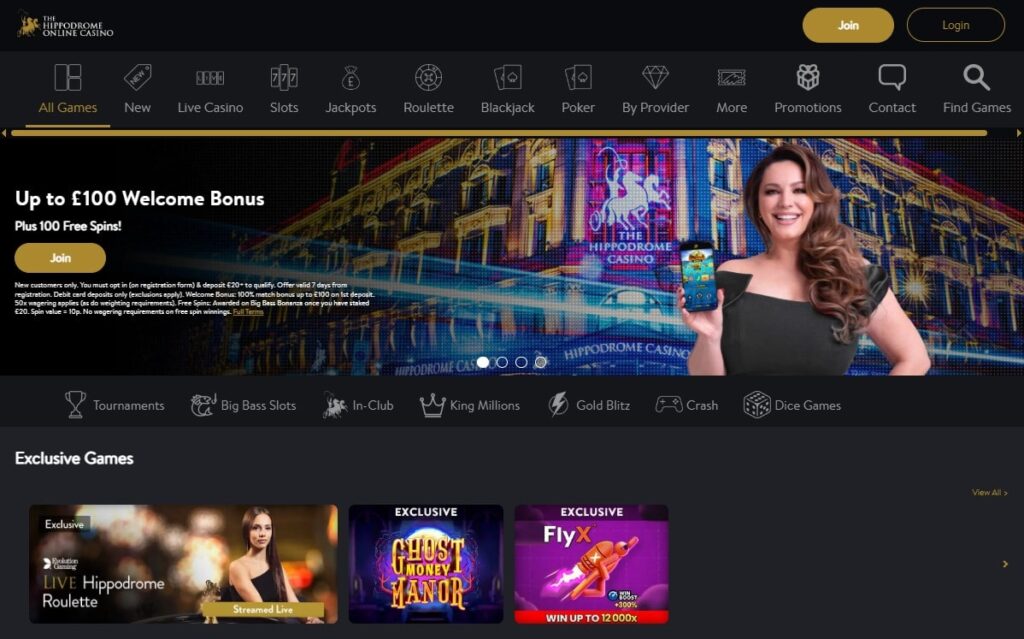Screen dimensions: 1024x639
Task: Select the Roulette wheel icon
Action: pos(428,77)
